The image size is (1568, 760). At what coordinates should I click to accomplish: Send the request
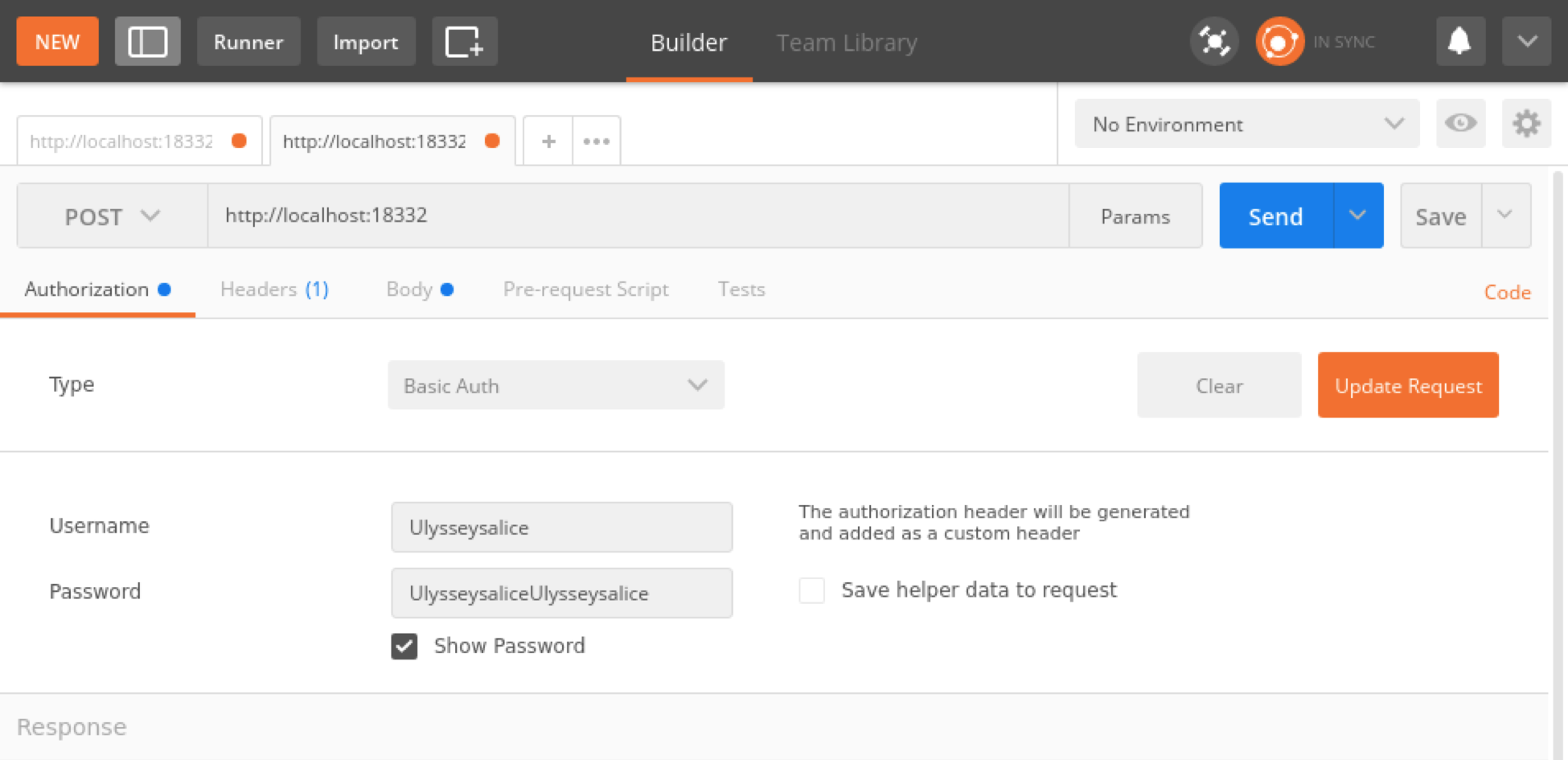[1276, 216]
